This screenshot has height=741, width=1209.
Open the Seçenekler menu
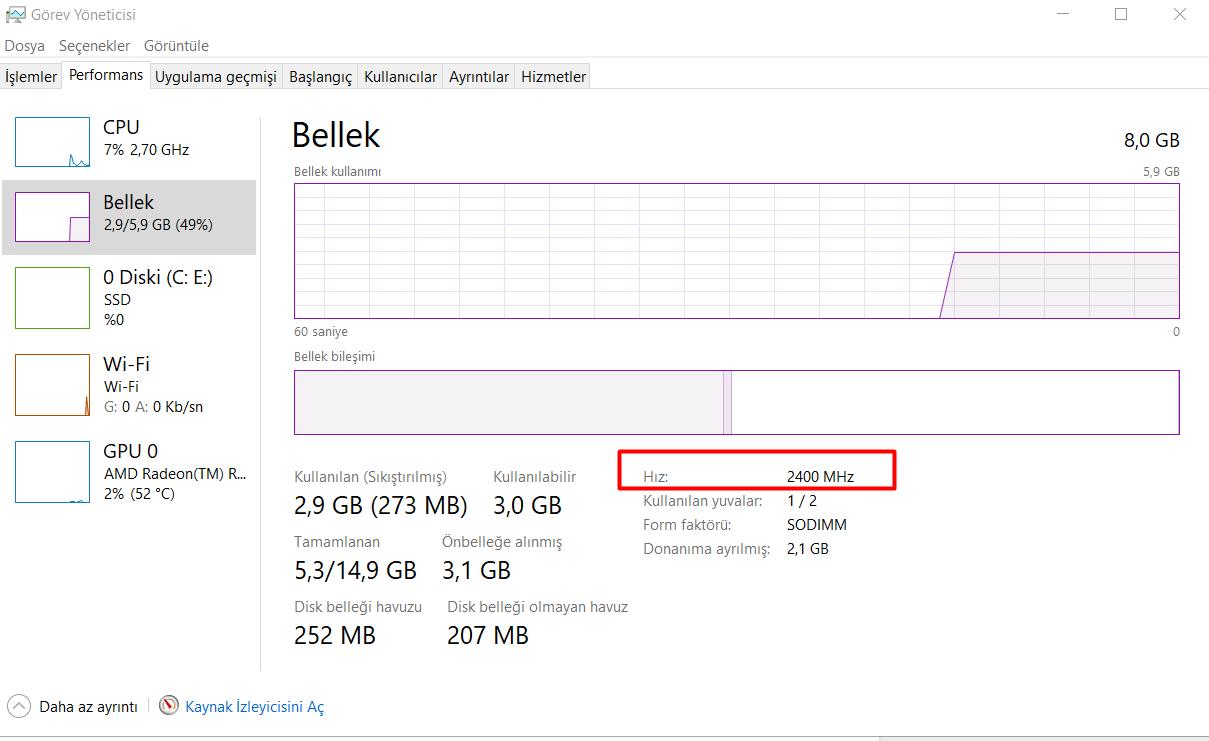click(94, 46)
